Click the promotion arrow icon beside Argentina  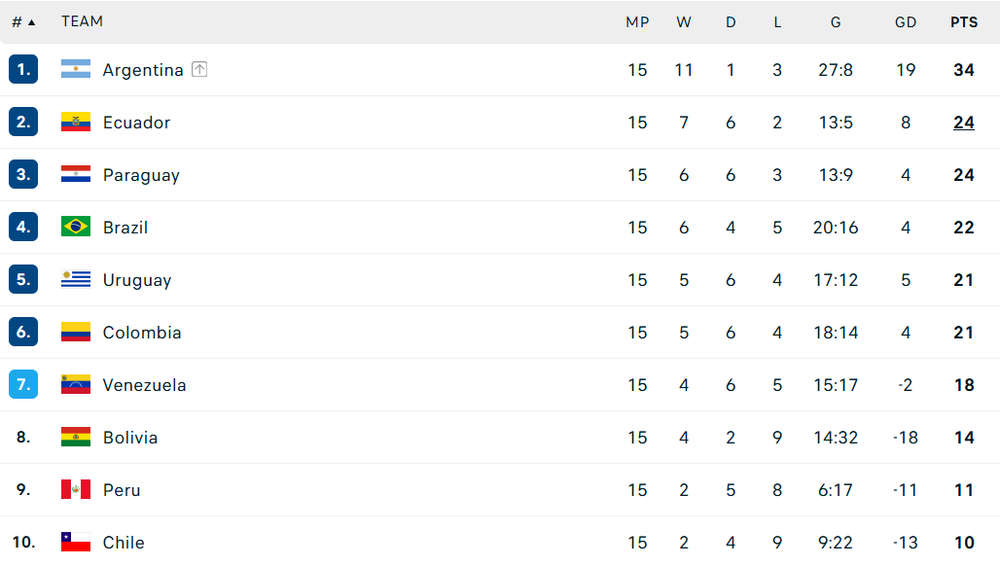pos(200,69)
